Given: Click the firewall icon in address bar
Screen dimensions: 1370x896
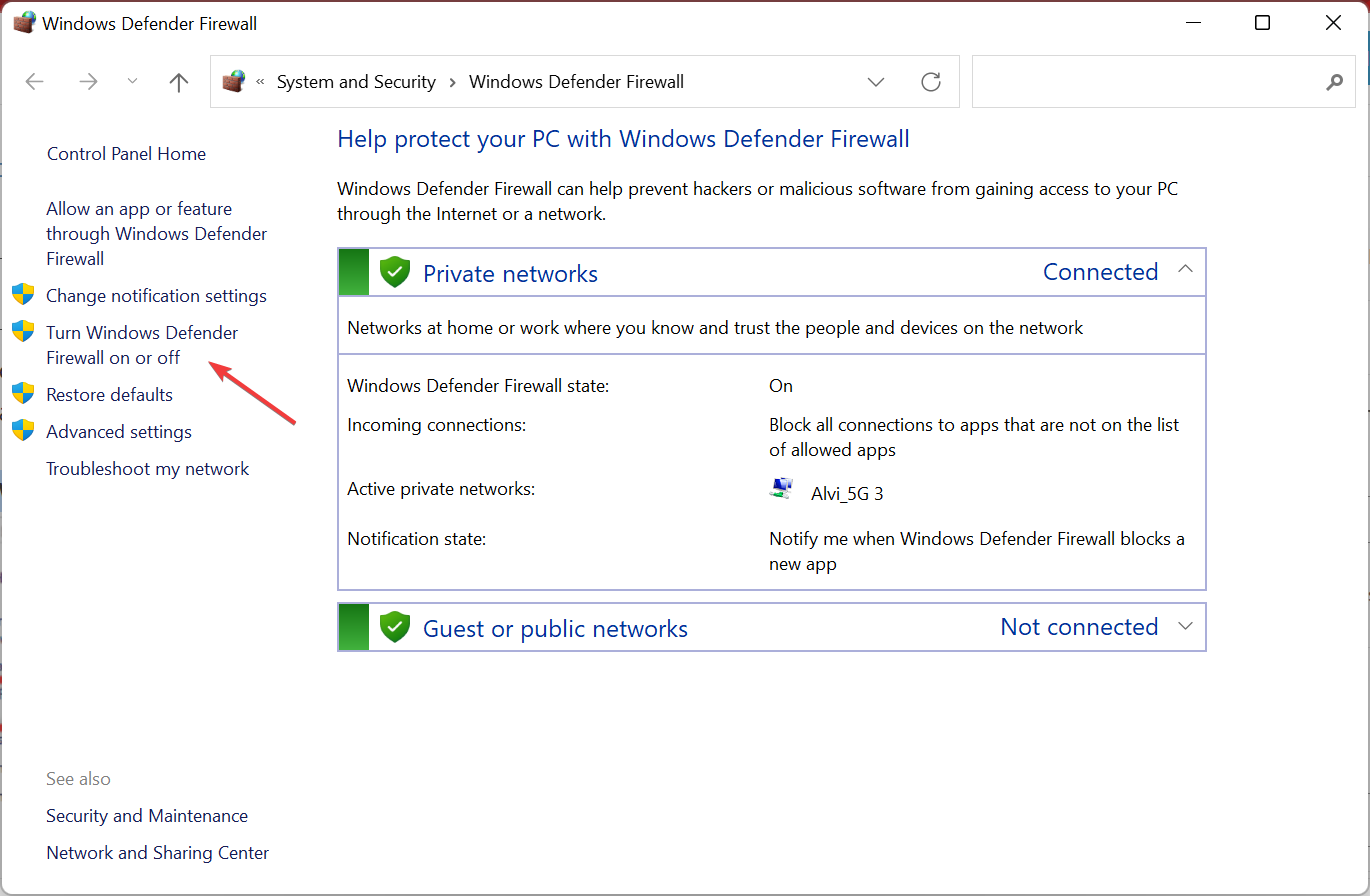Looking at the screenshot, I should point(234,82).
